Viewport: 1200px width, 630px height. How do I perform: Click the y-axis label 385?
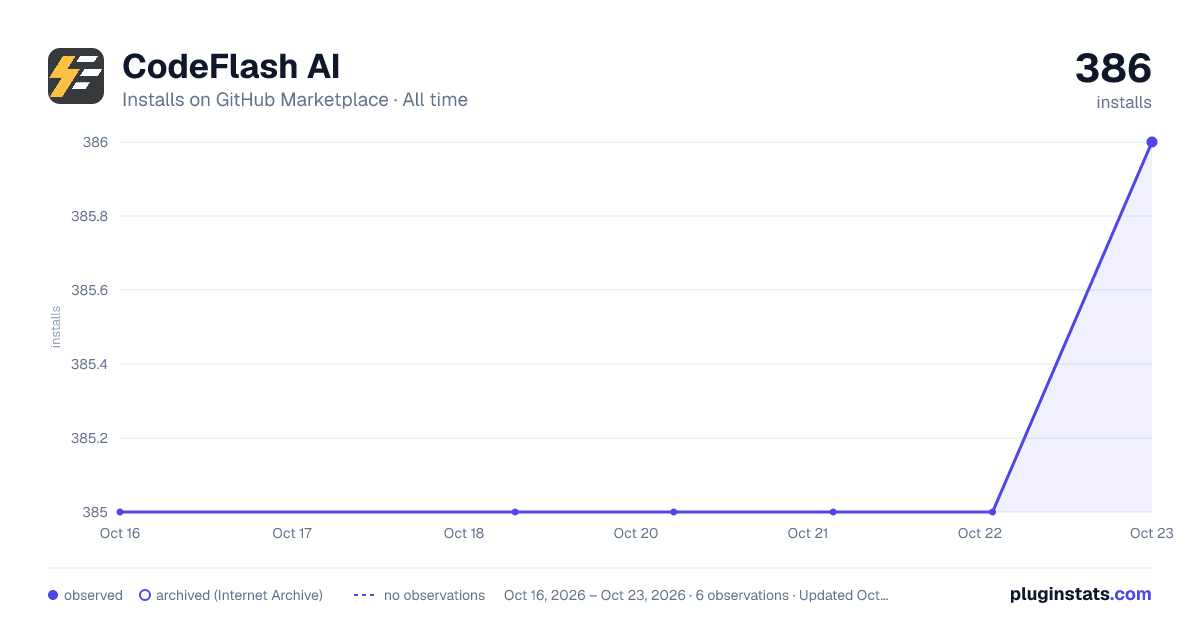96,512
